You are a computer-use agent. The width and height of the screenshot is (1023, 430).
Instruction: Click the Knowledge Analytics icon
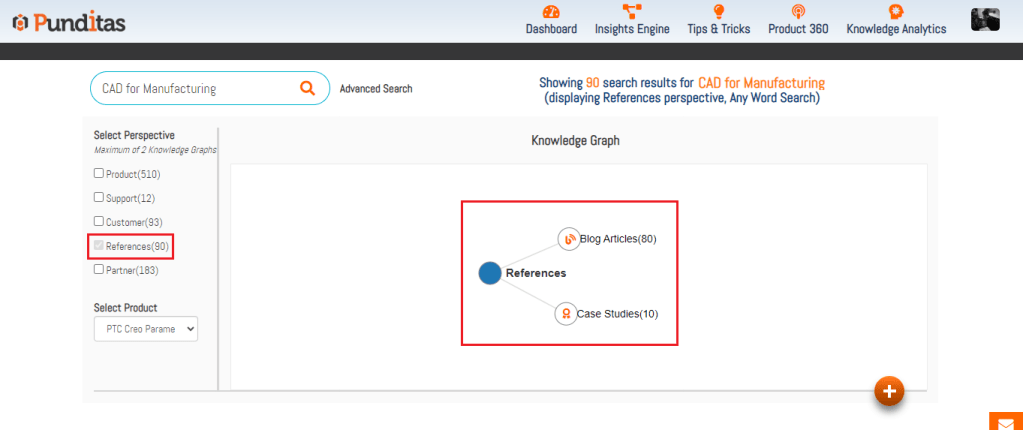(896, 12)
